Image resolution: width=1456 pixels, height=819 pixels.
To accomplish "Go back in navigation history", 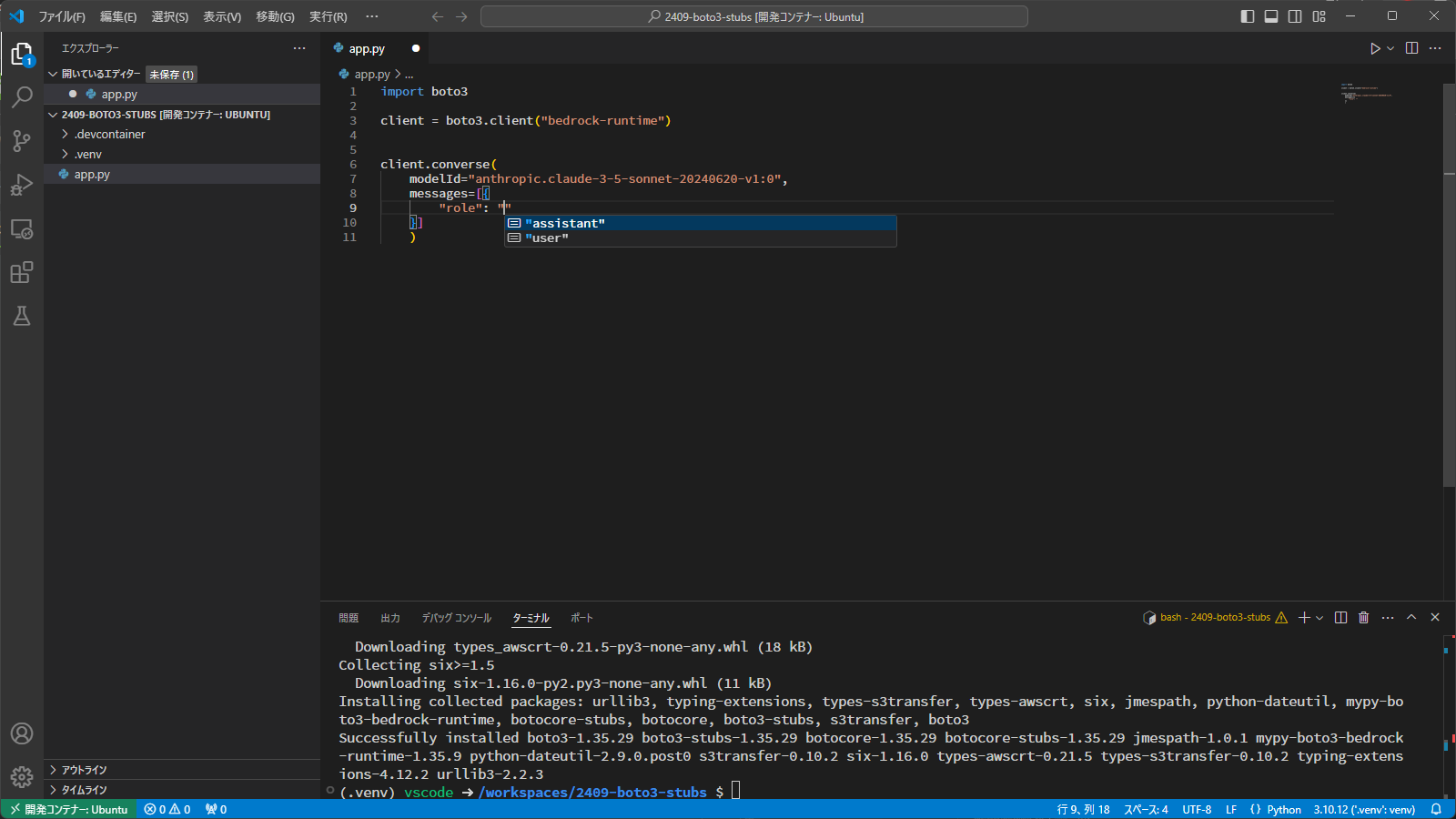I will (438, 16).
